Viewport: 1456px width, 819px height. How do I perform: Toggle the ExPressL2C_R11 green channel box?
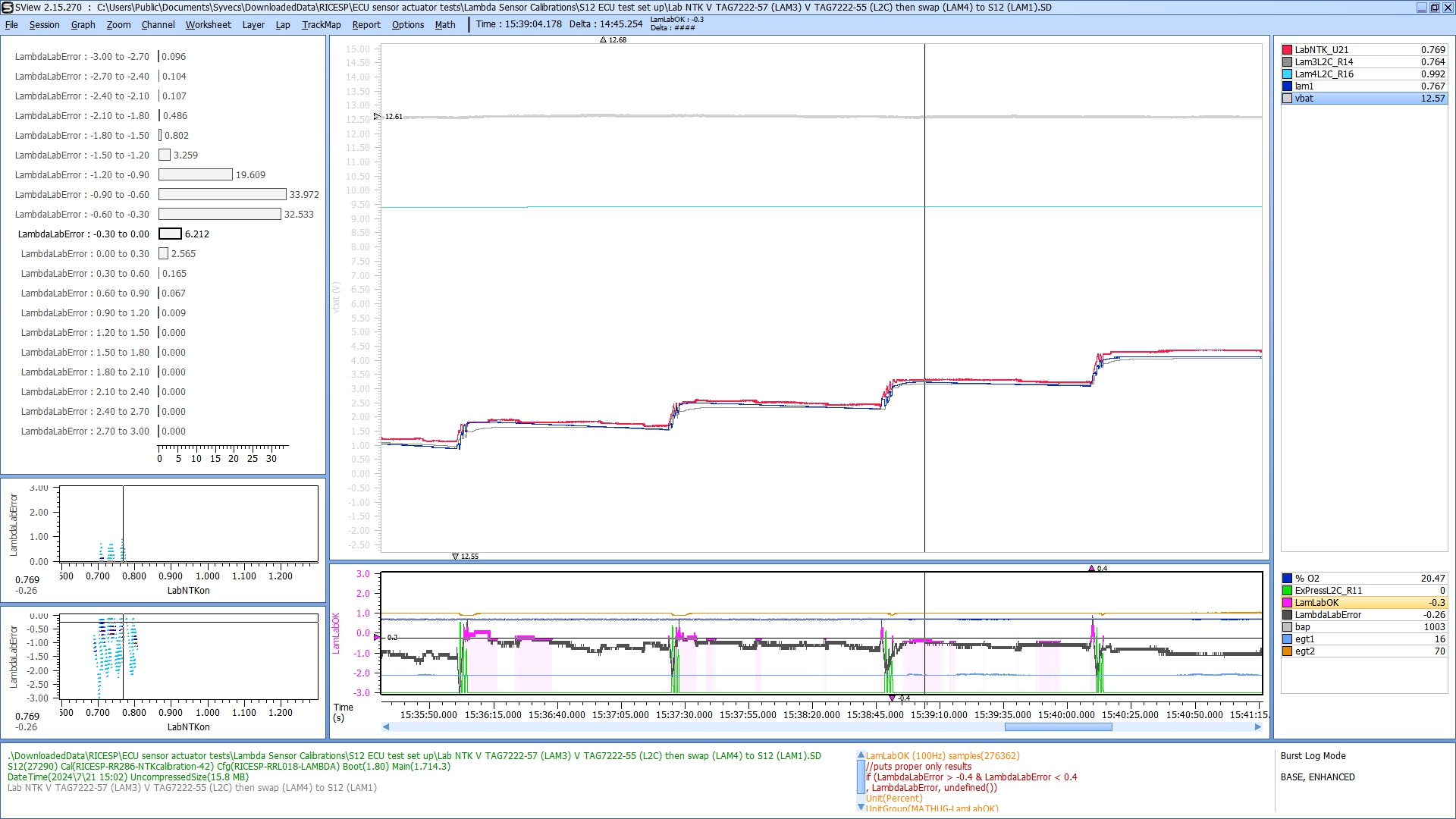coord(1287,591)
